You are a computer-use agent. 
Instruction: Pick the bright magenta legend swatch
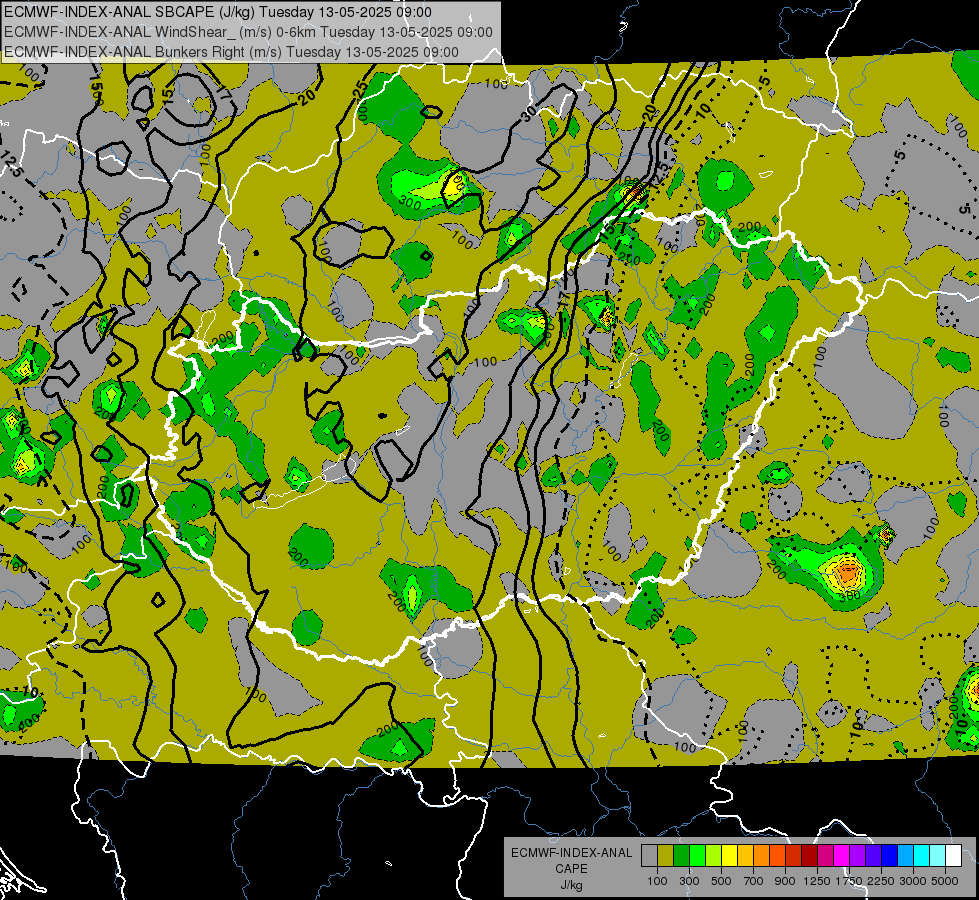[x=842, y=856]
